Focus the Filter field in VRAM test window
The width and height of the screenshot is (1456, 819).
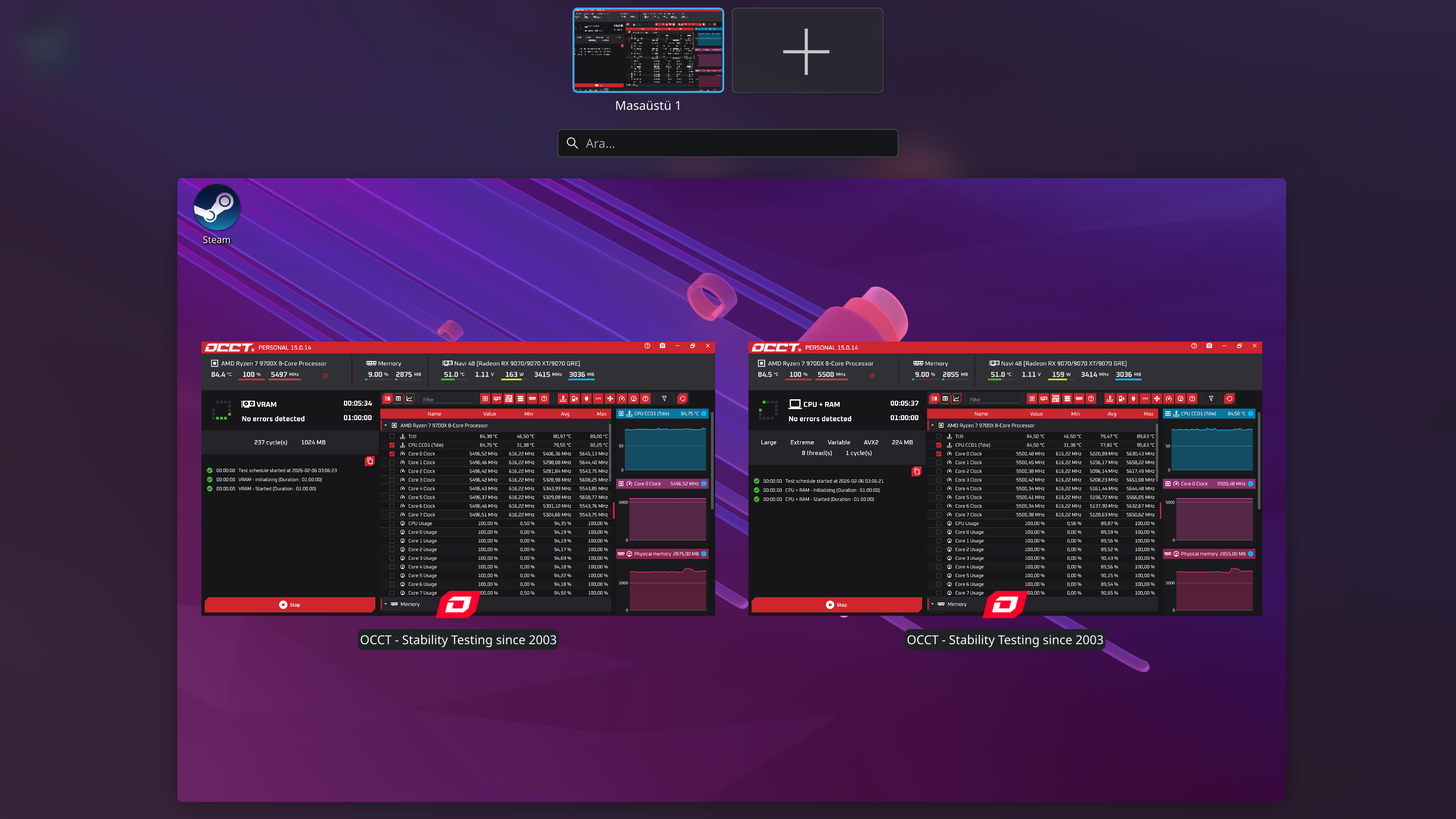(x=447, y=400)
